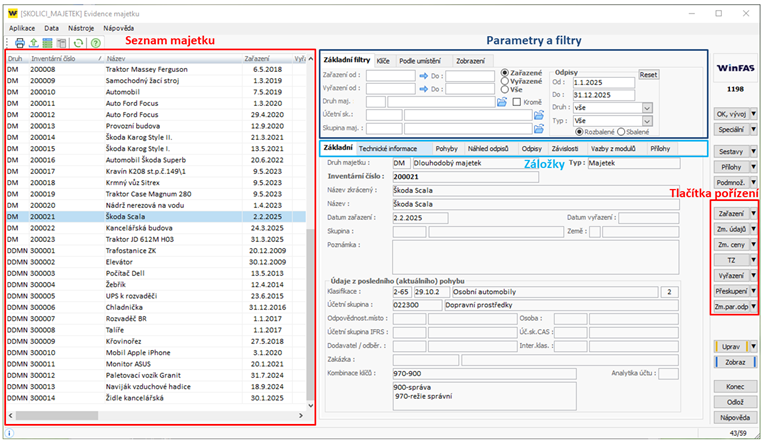Image resolution: width=768 pixels, height=444 pixels.
Task: Select the row Mobil Apple iPhone
Action: tap(156, 353)
